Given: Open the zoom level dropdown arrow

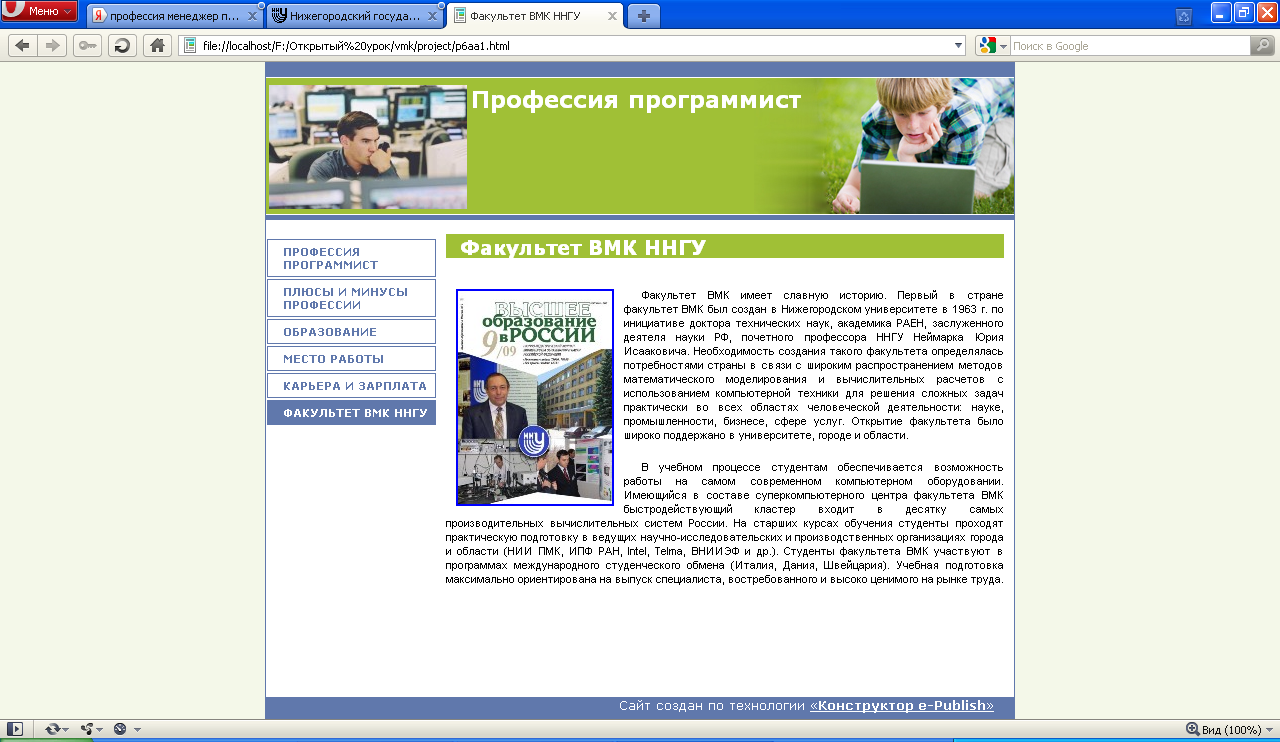Looking at the screenshot, I should pyautogui.click(x=1270, y=730).
